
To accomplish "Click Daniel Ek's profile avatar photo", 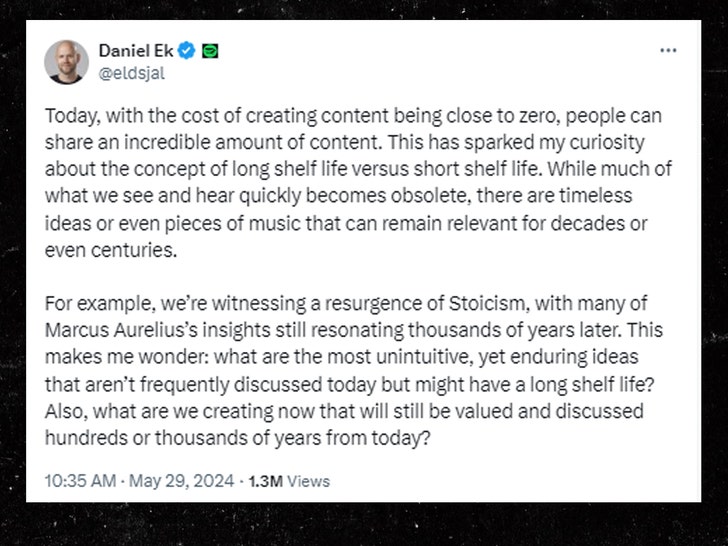I will tap(66, 62).
